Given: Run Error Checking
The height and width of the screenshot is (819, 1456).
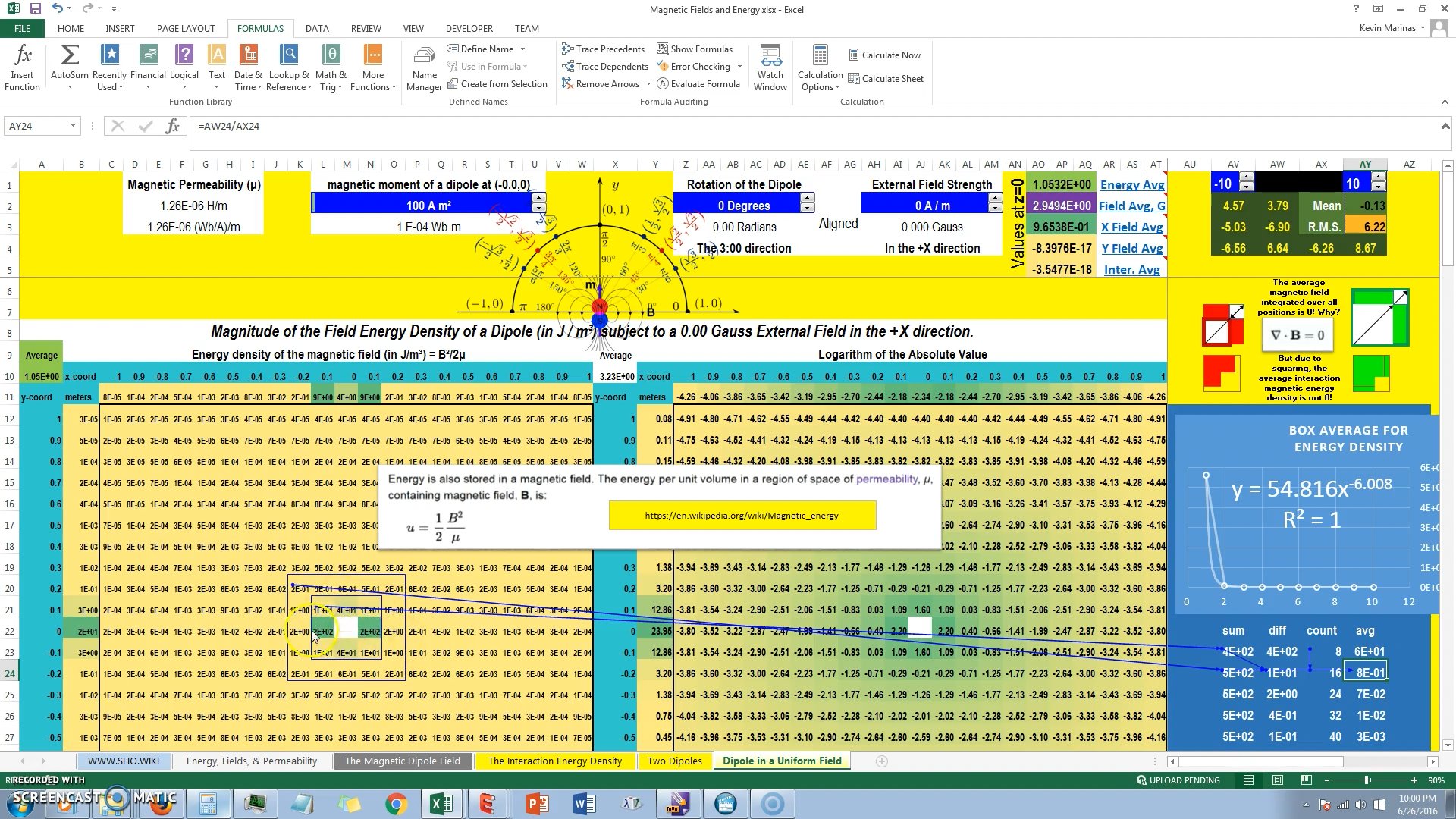Looking at the screenshot, I should coord(693,67).
